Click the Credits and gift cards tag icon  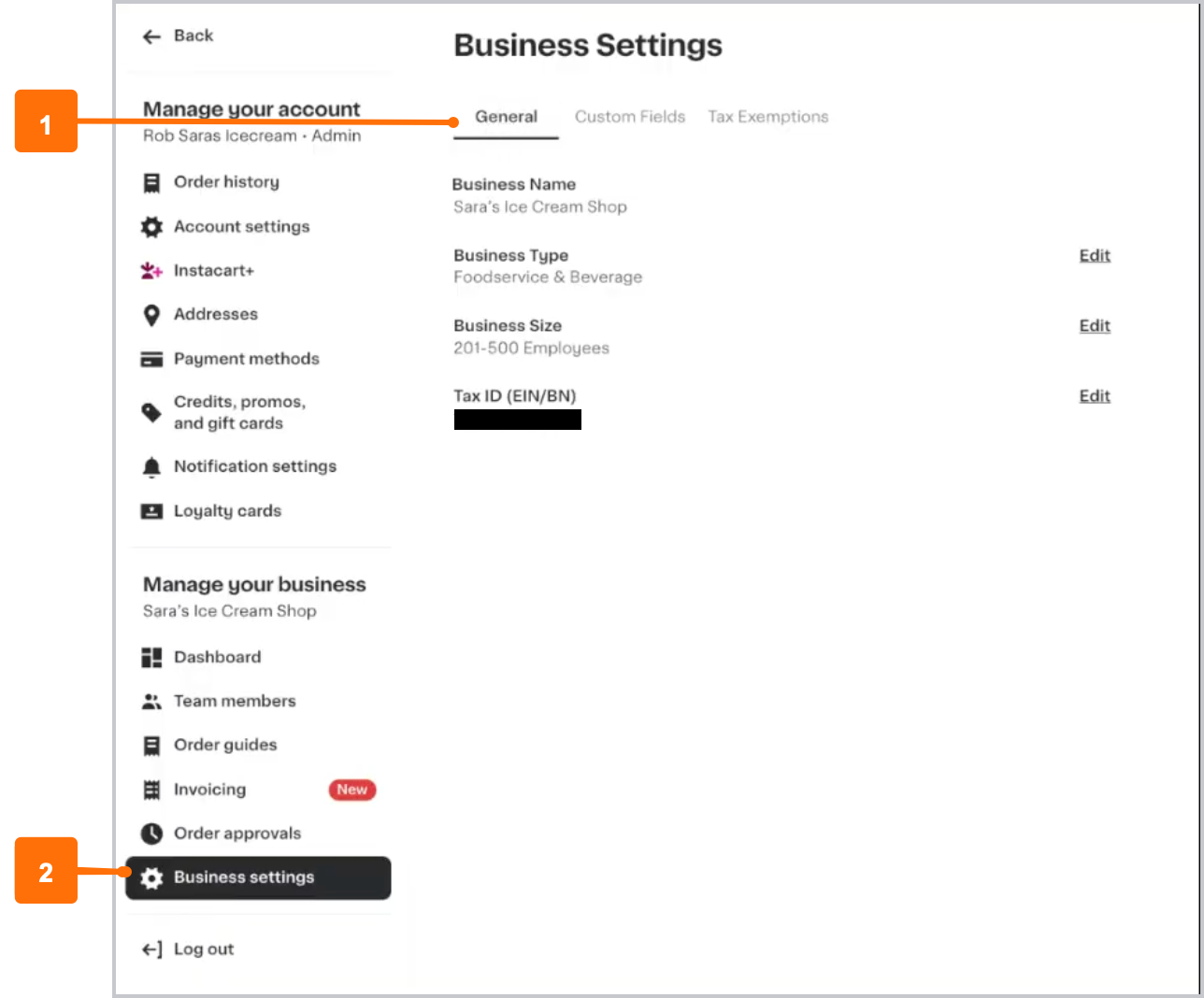pyautogui.click(x=151, y=412)
